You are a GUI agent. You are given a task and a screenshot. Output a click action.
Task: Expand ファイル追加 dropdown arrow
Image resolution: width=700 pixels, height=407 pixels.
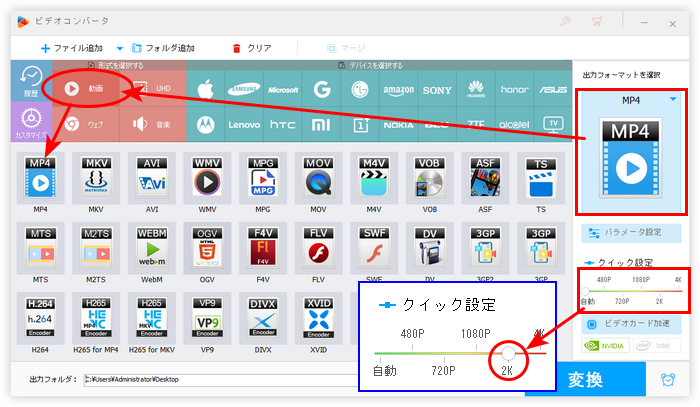coord(120,48)
